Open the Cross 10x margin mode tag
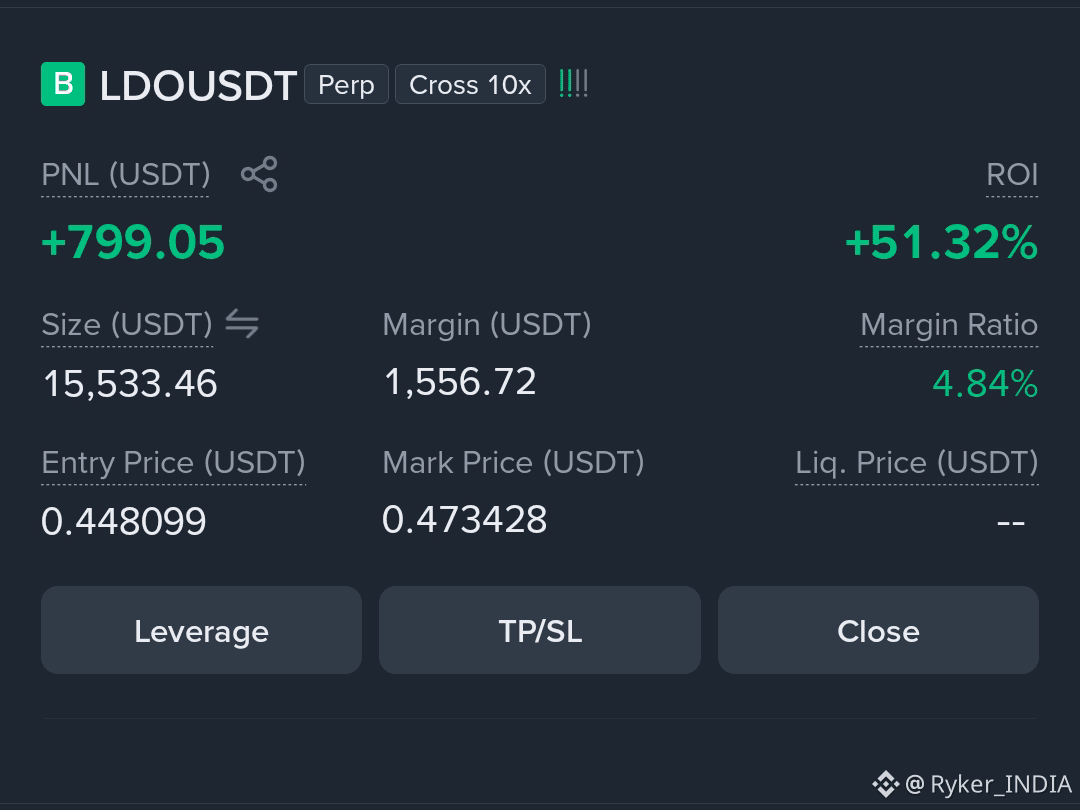 pyautogui.click(x=470, y=84)
